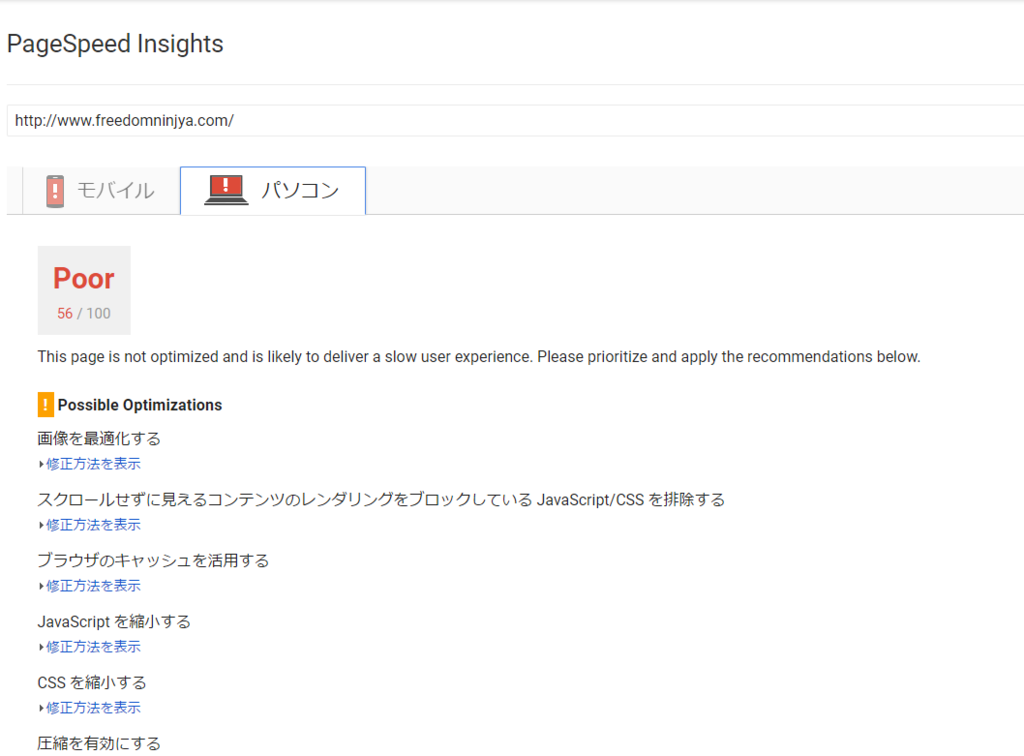The width and height of the screenshot is (1024, 756).
Task: Expand fix details for ブラウザのキャッシュを活用する
Action: 93,586
